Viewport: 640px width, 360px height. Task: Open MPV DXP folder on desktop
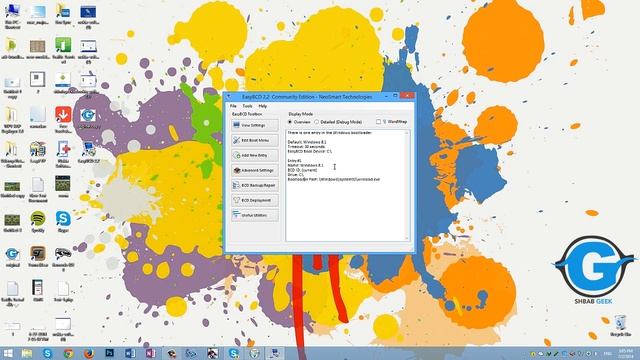click(x=12, y=120)
